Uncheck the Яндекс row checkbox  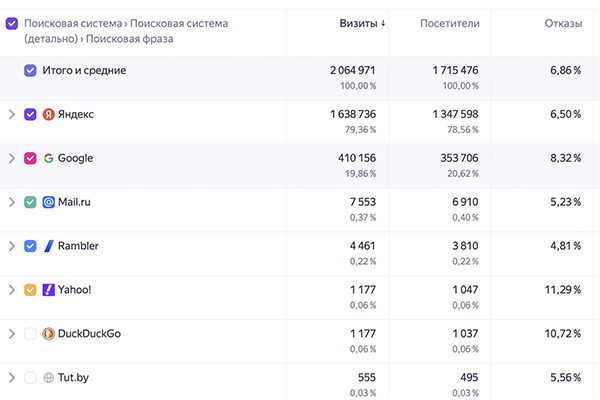[x=30, y=114]
